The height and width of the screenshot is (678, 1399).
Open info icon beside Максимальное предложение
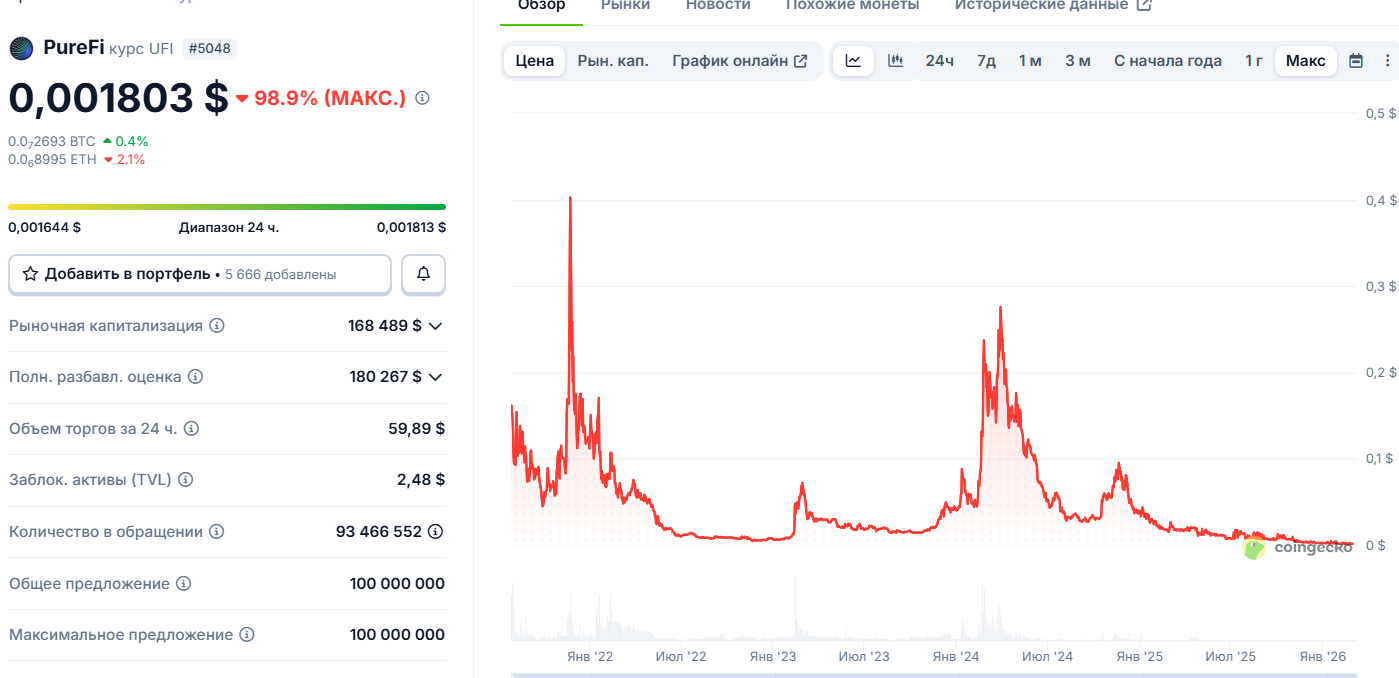[x=247, y=635]
